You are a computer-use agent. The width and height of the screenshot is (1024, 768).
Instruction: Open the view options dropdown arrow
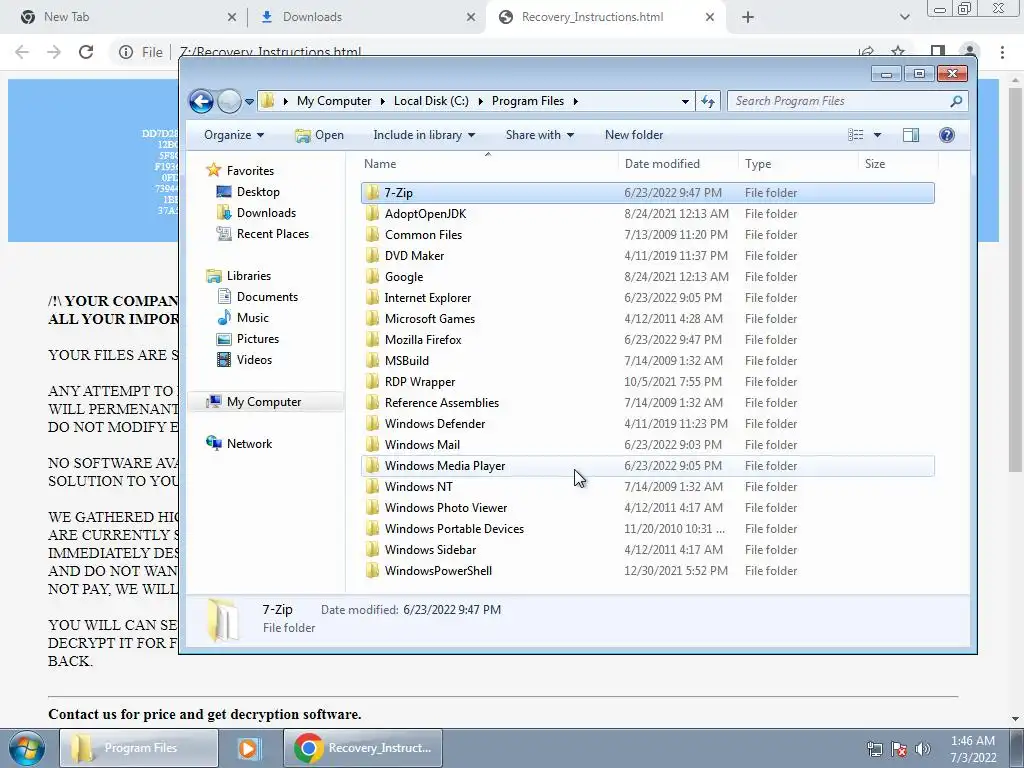(877, 135)
